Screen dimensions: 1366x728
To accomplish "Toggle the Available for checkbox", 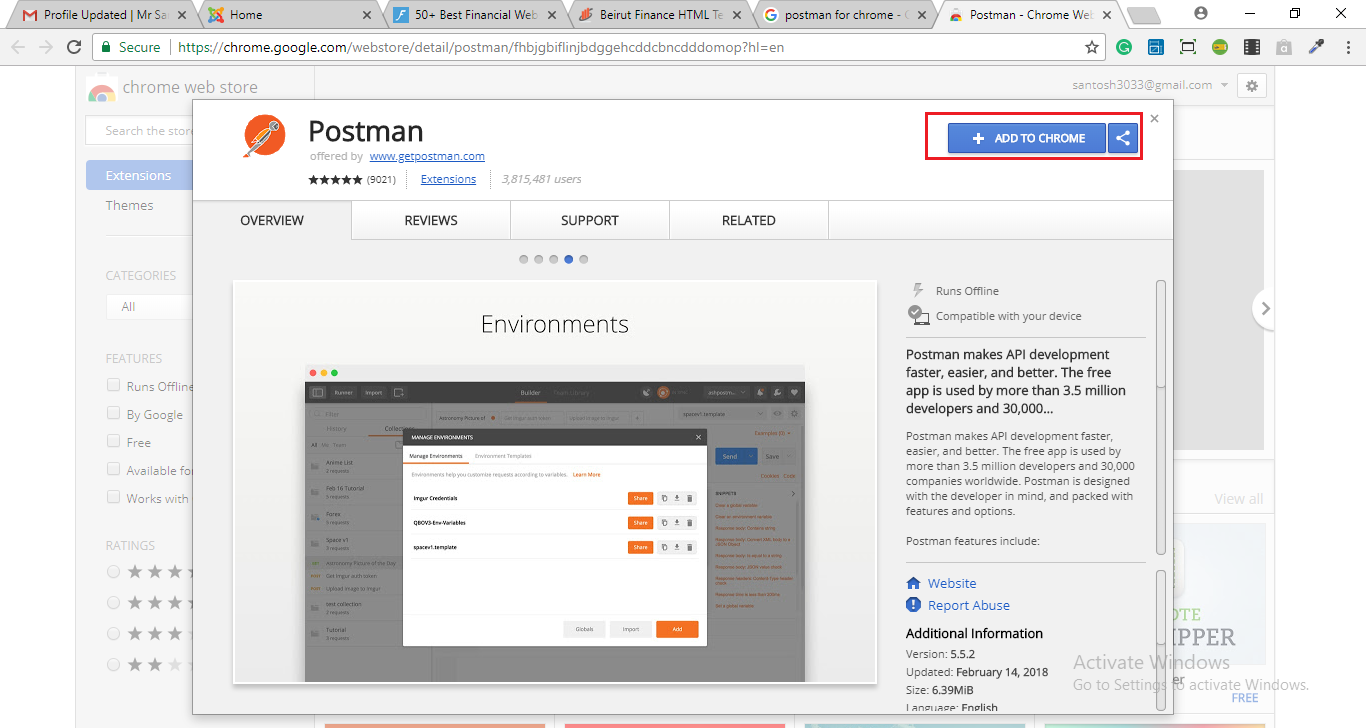I will 114,470.
